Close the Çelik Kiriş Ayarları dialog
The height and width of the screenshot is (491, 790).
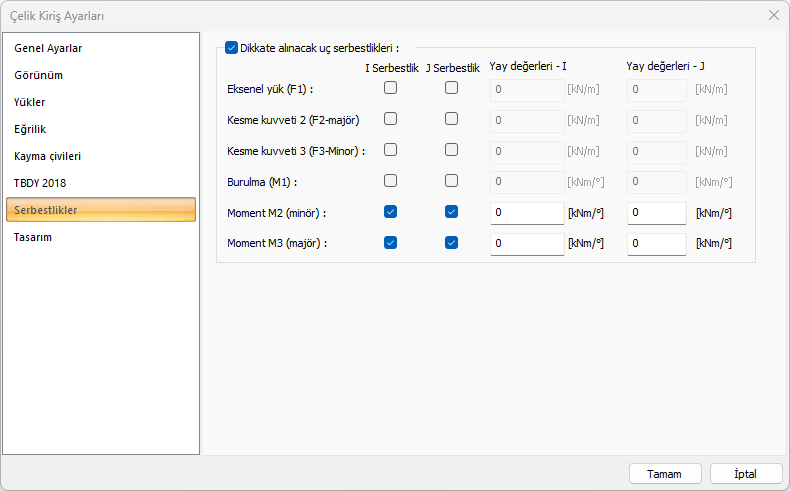coord(773,15)
